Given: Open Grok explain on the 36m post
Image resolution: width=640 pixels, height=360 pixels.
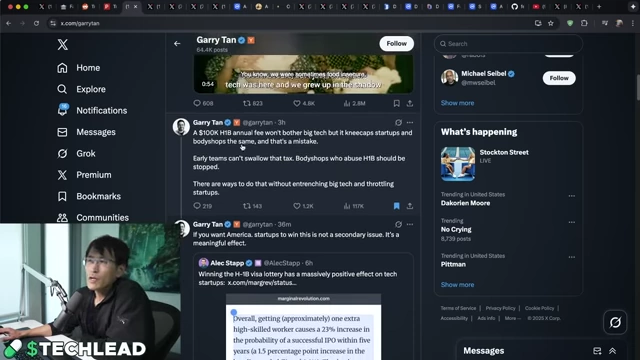Looking at the screenshot, I should coord(398,224).
